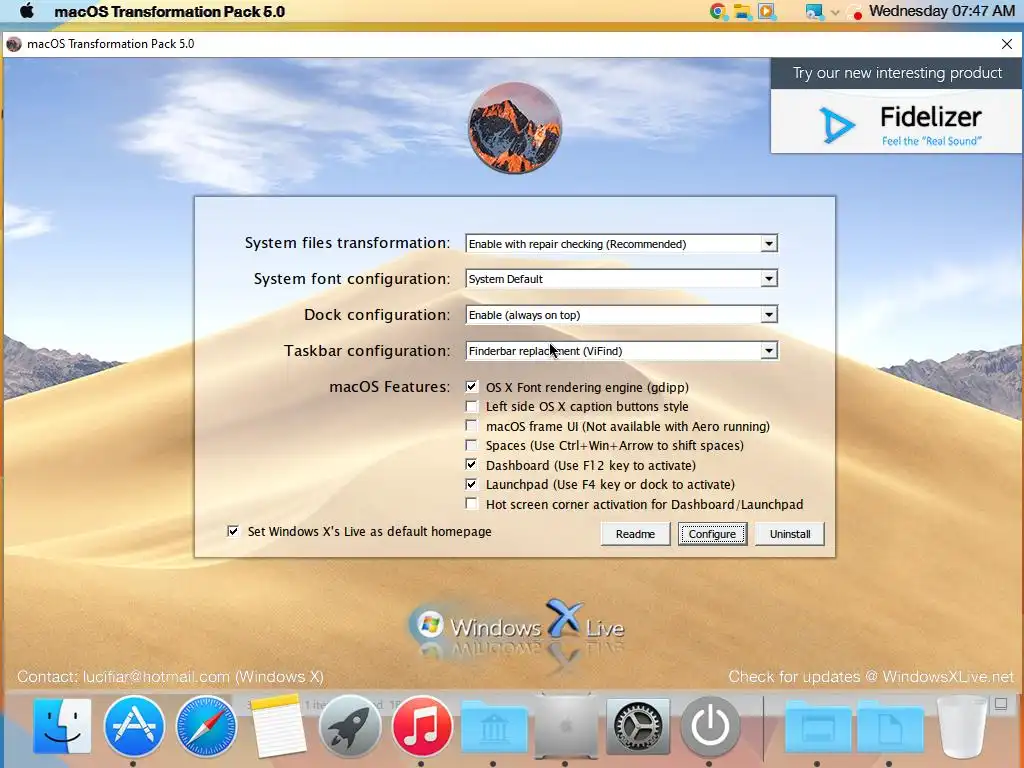Click small window icon at dock corner

[1000, 703]
